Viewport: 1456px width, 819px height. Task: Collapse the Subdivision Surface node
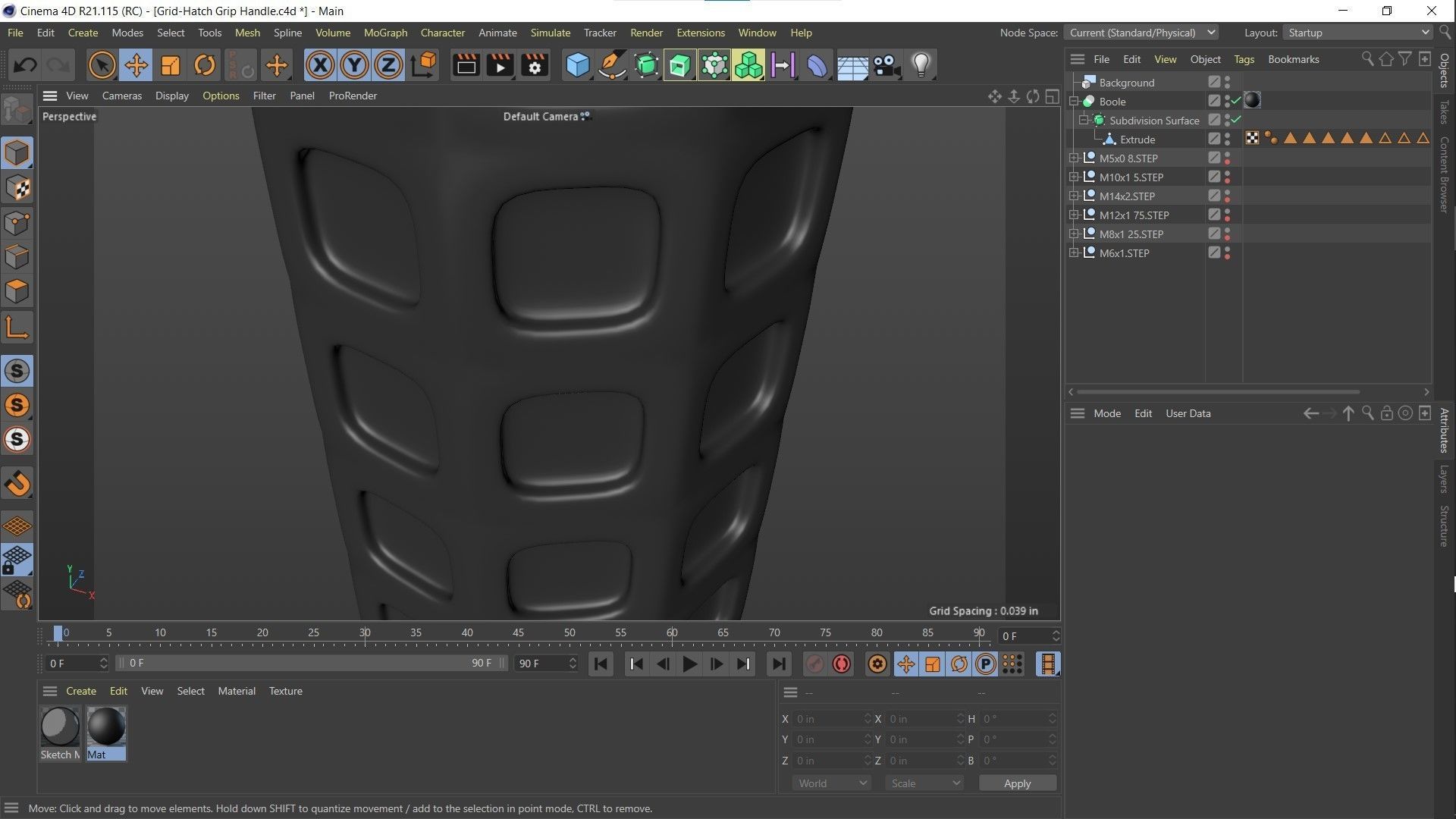pos(1084,120)
